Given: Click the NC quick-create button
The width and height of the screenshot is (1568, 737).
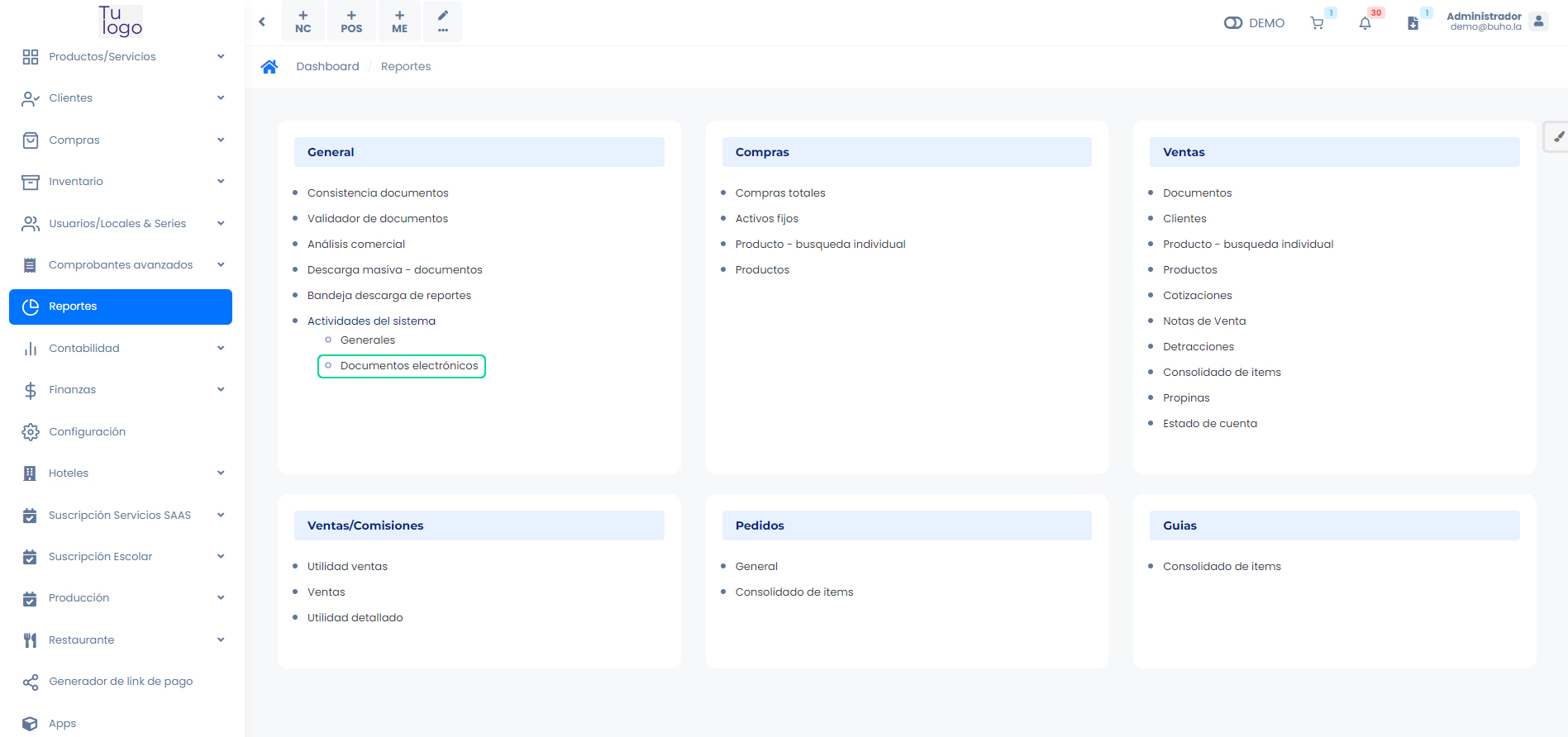Looking at the screenshot, I should pyautogui.click(x=303, y=21).
